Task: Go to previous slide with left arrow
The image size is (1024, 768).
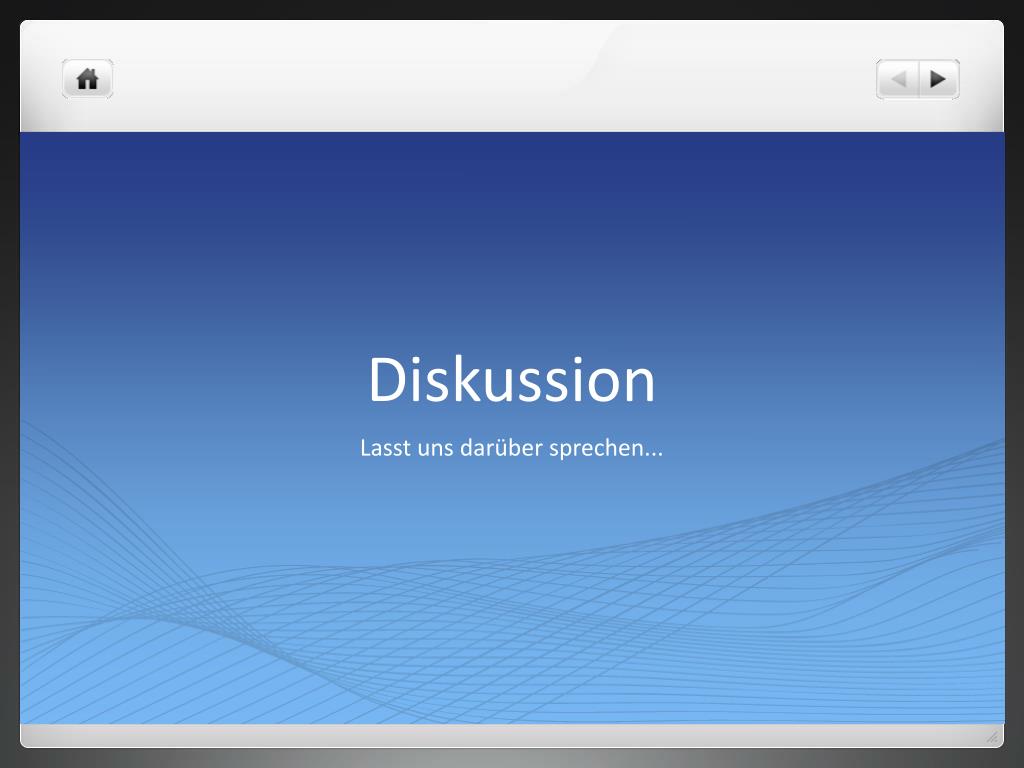Action: [897, 79]
